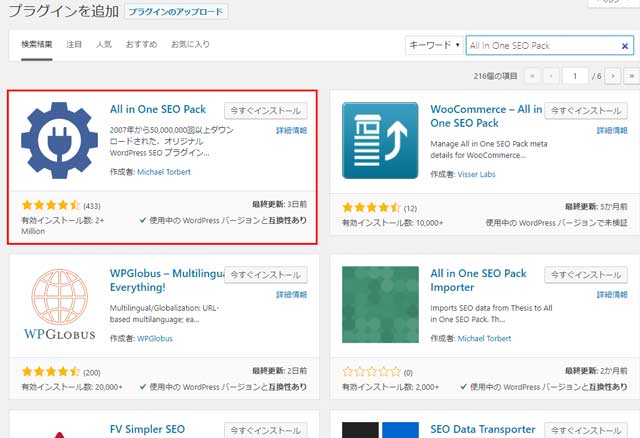Viewport: 640px width, 438px height.
Task: Click the empty star rating with (0) reviews
Action: pyautogui.click(x=371, y=371)
